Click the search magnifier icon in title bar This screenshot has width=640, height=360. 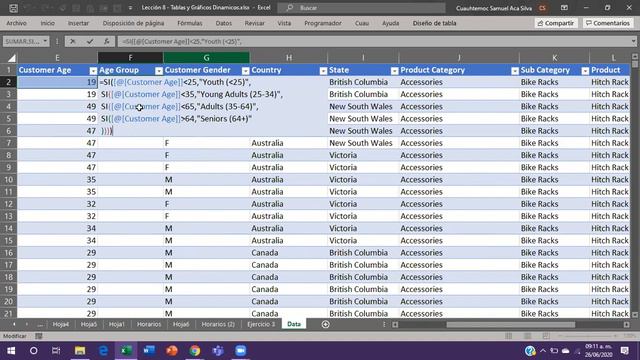[x=290, y=8]
